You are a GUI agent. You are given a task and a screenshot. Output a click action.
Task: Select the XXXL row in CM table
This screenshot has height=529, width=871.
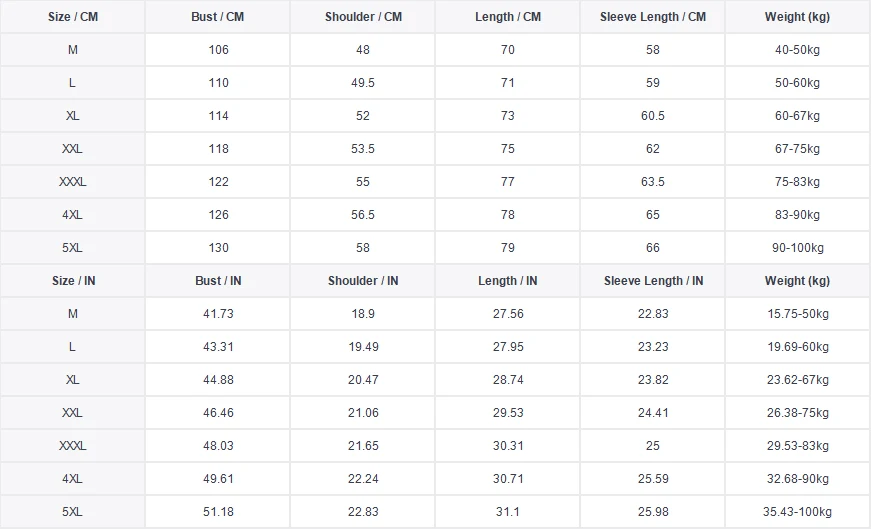tap(73, 182)
